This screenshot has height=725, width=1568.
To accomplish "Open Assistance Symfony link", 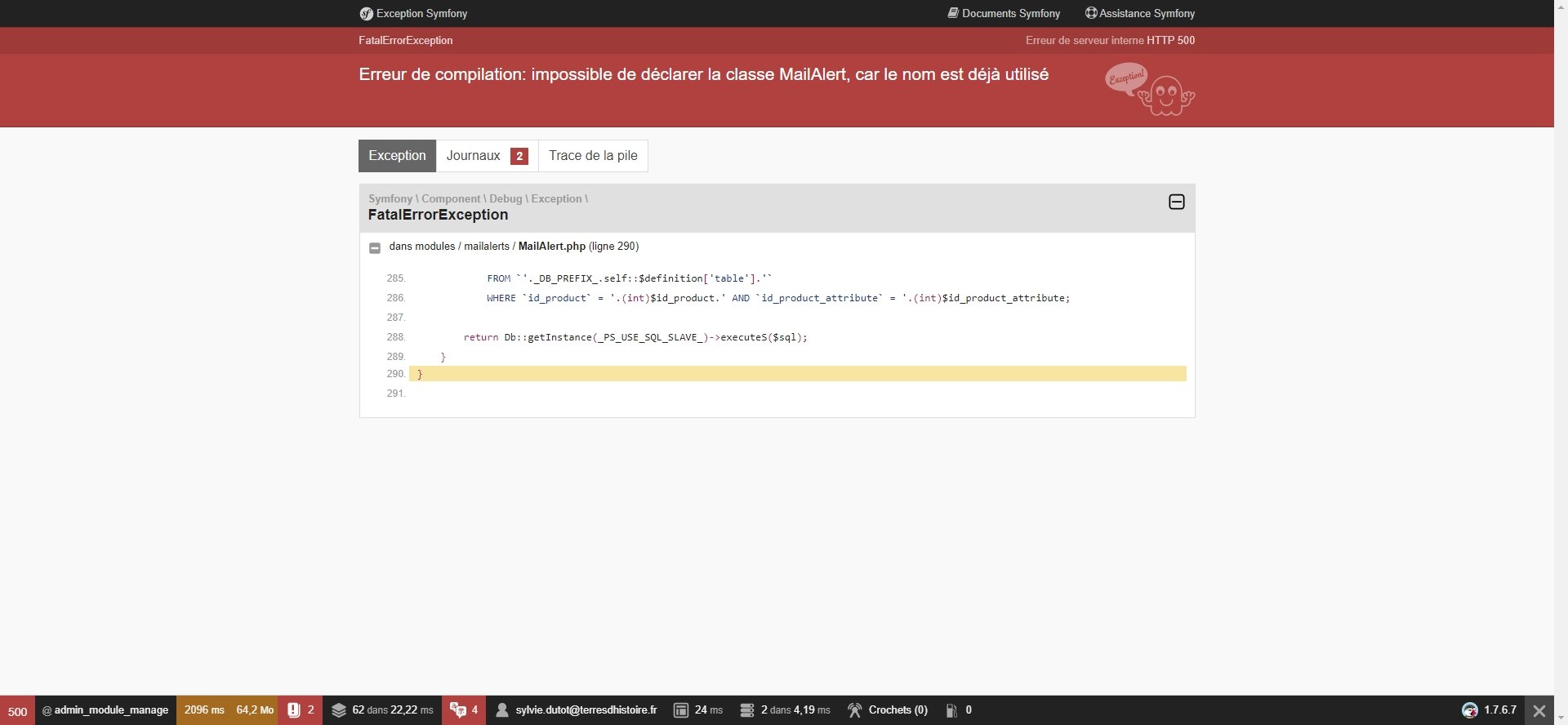I will click(1140, 13).
